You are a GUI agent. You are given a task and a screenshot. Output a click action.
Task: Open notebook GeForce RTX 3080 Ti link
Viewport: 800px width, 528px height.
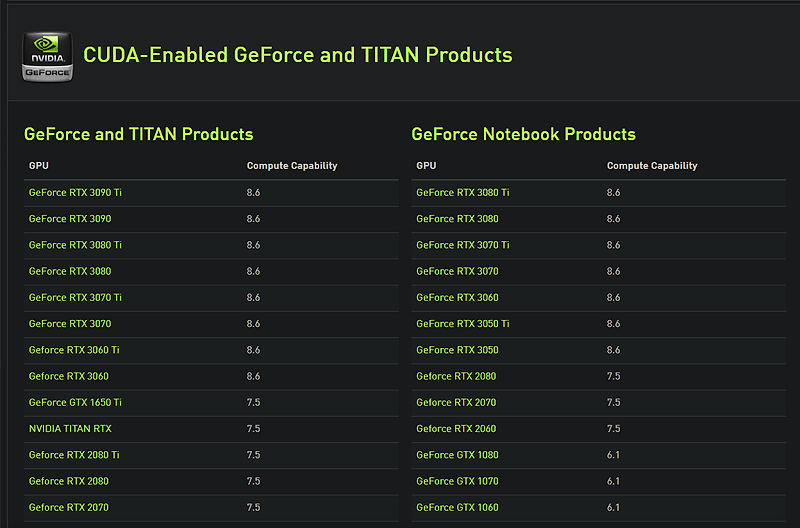(x=463, y=193)
